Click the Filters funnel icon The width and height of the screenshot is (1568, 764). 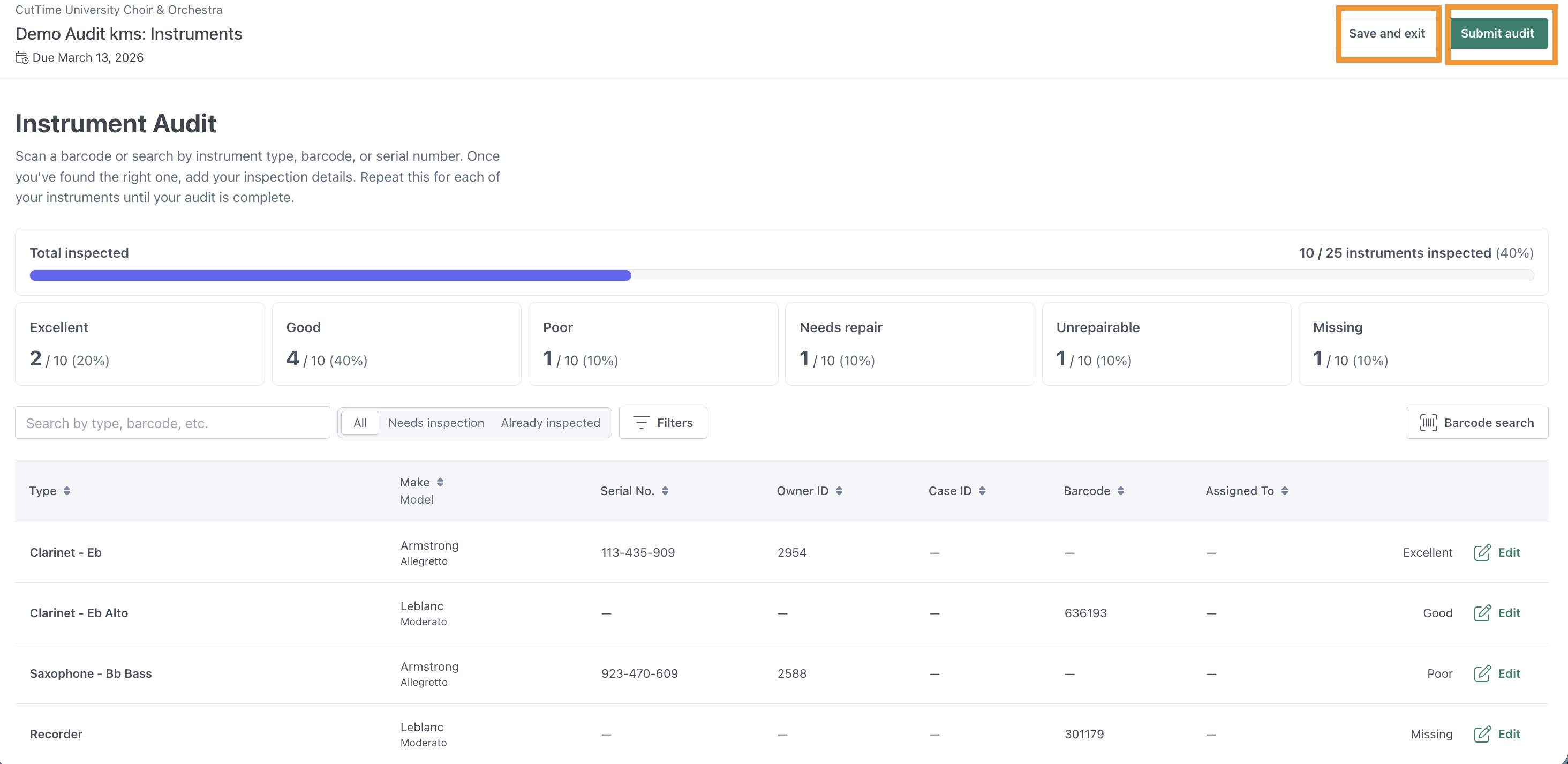pos(641,423)
